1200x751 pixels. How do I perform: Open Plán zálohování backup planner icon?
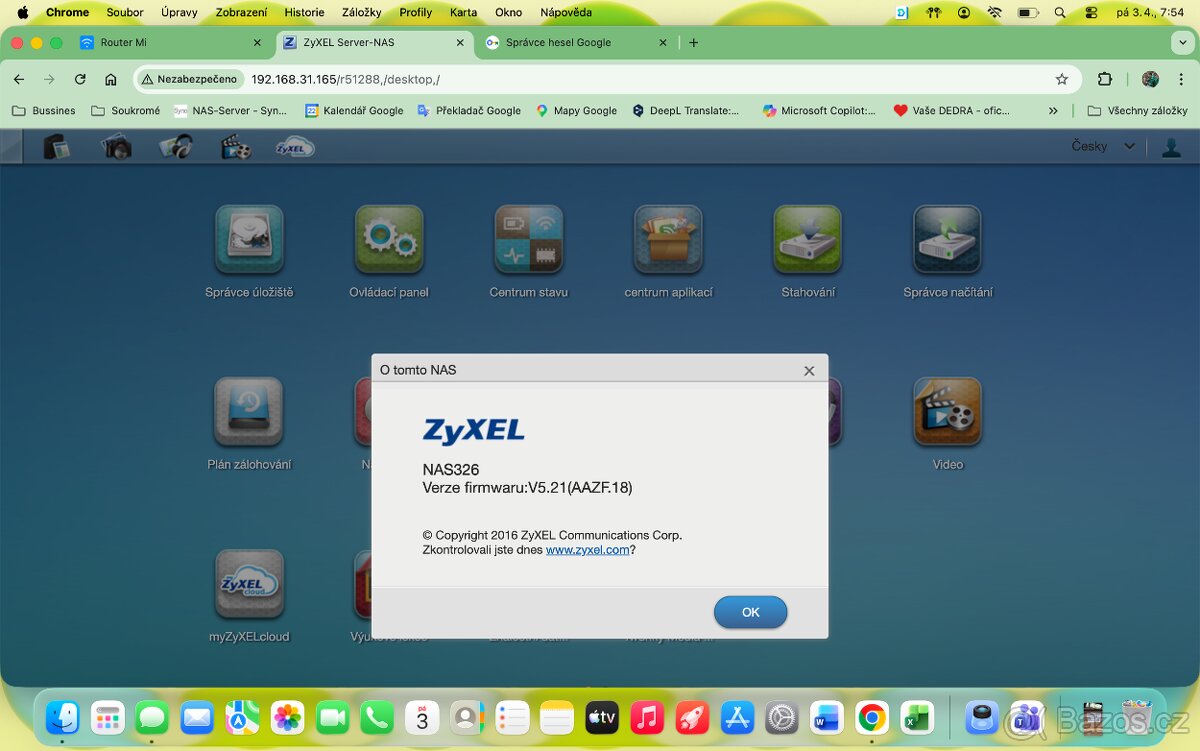click(249, 411)
